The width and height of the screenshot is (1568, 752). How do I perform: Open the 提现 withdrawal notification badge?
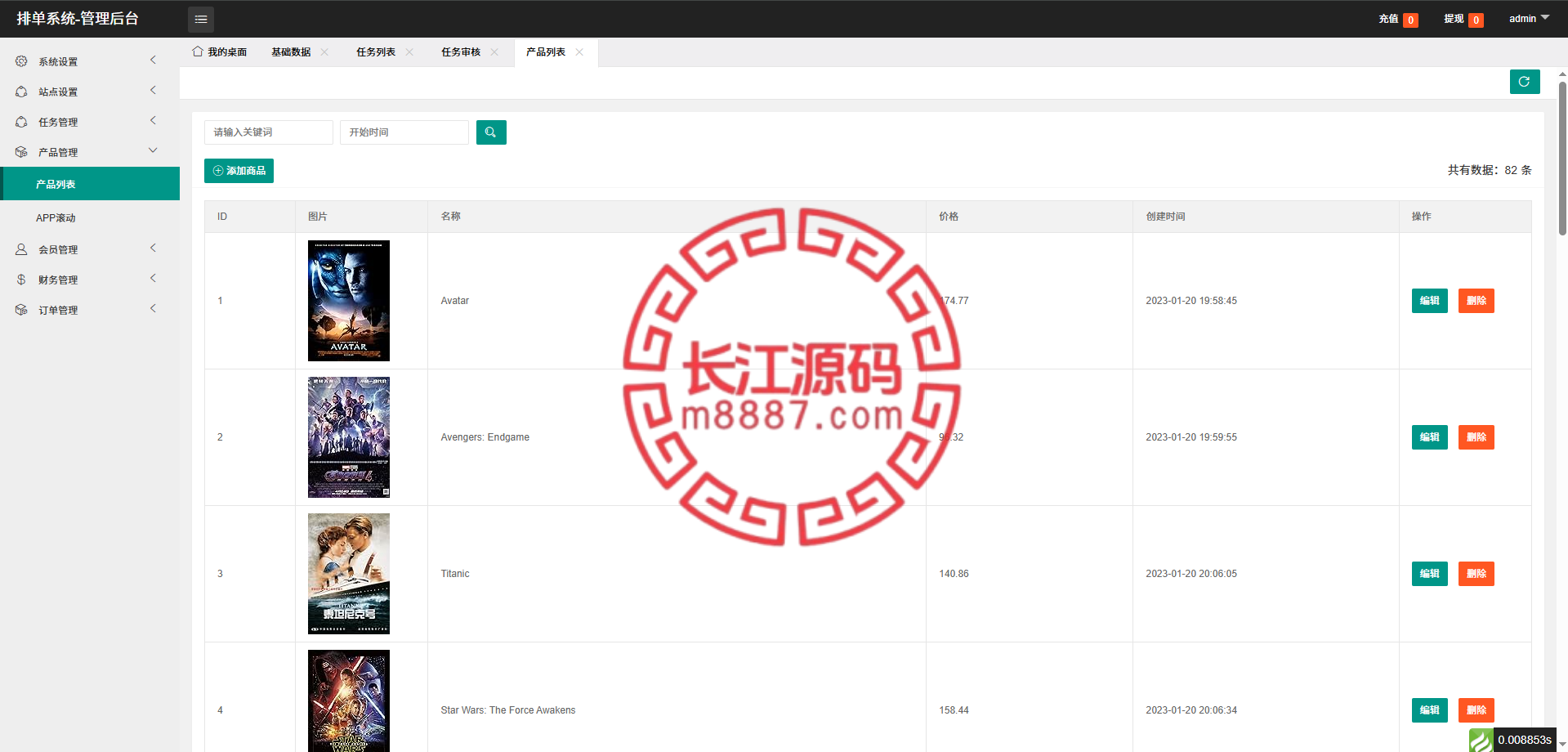(1476, 20)
